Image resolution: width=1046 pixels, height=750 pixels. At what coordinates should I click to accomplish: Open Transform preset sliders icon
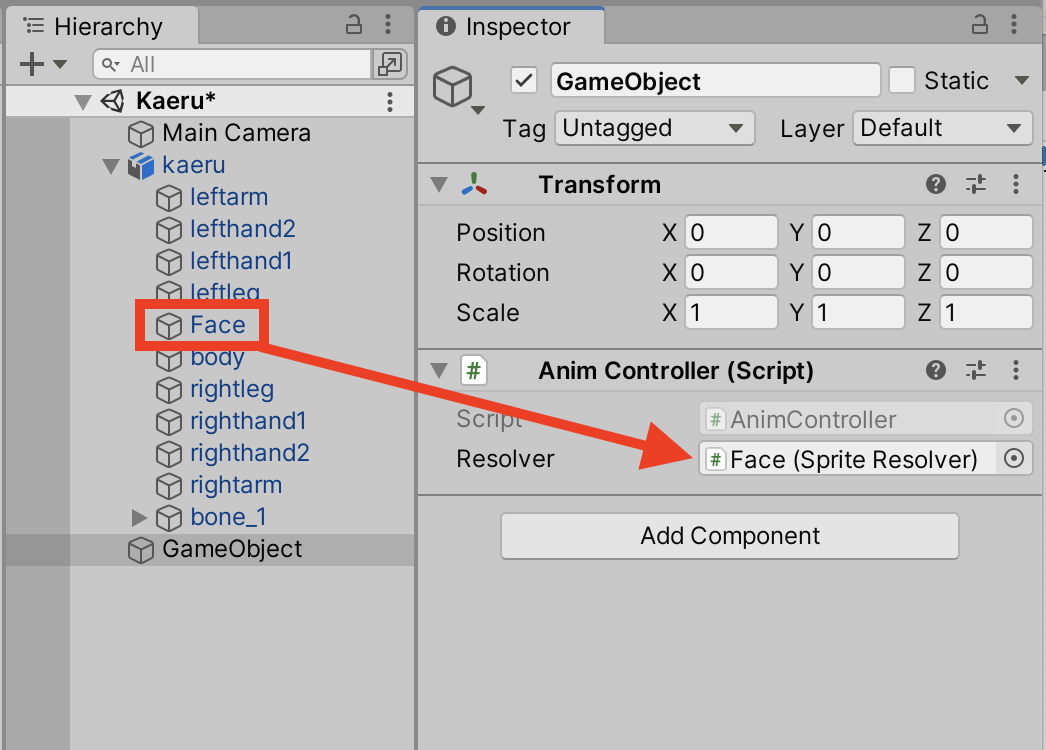[975, 184]
